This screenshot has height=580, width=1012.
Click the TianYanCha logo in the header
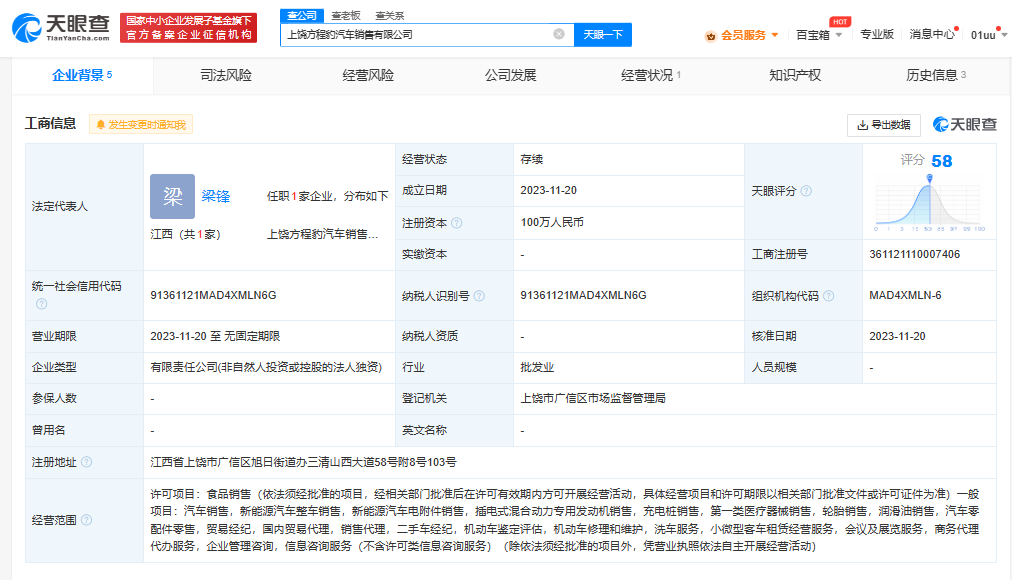click(x=62, y=27)
